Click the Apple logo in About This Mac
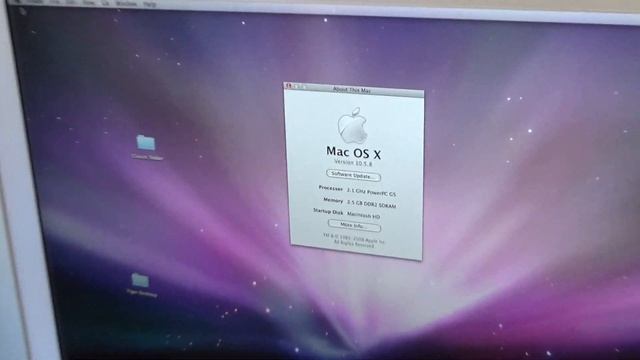 [353, 126]
